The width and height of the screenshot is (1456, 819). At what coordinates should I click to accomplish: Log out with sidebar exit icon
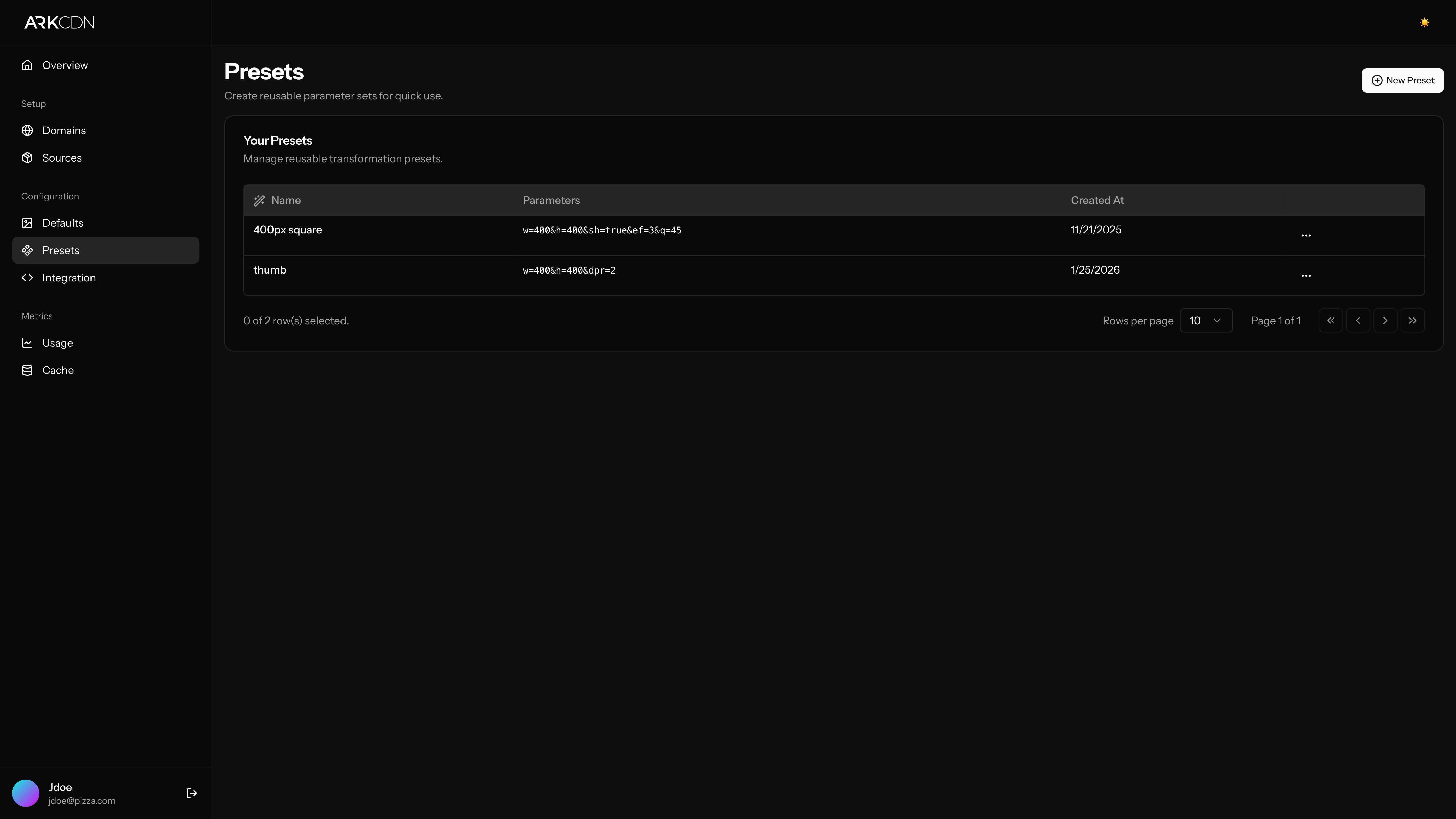192,793
